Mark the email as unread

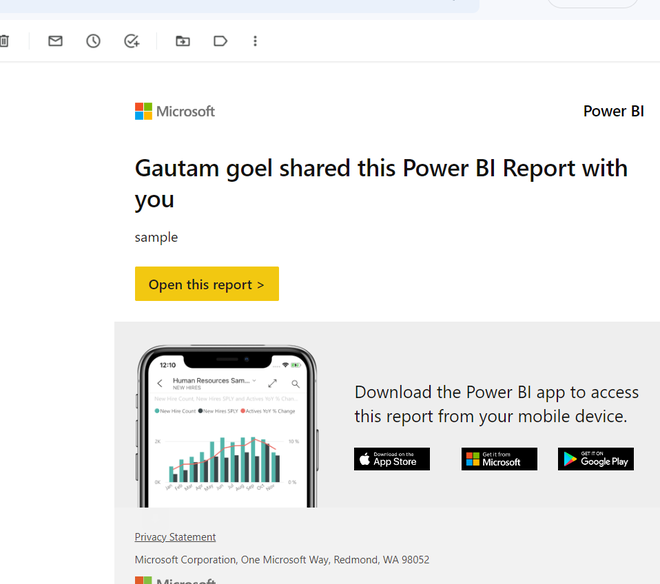point(55,41)
